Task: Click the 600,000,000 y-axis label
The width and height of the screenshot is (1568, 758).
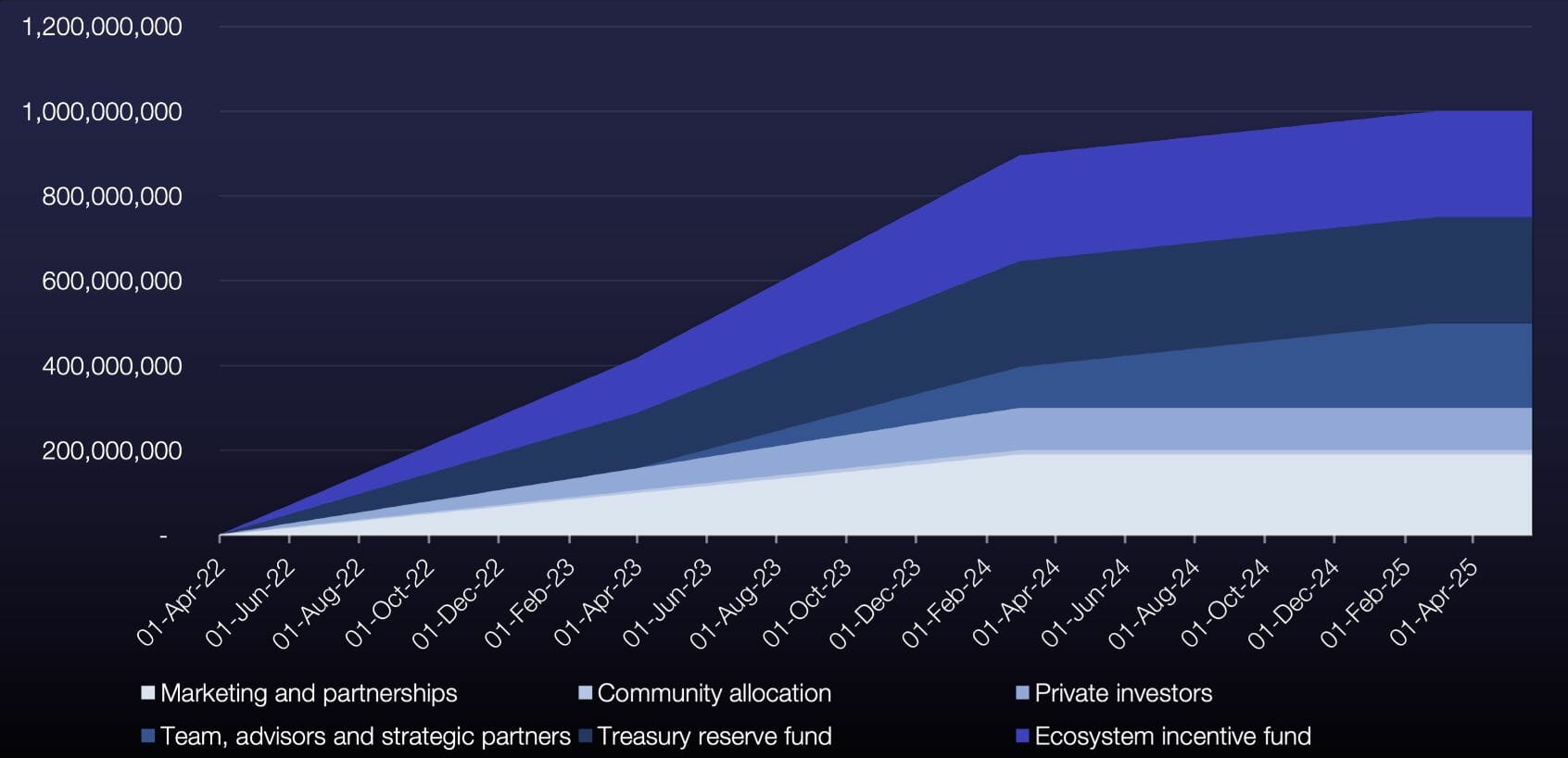Action: point(112,281)
